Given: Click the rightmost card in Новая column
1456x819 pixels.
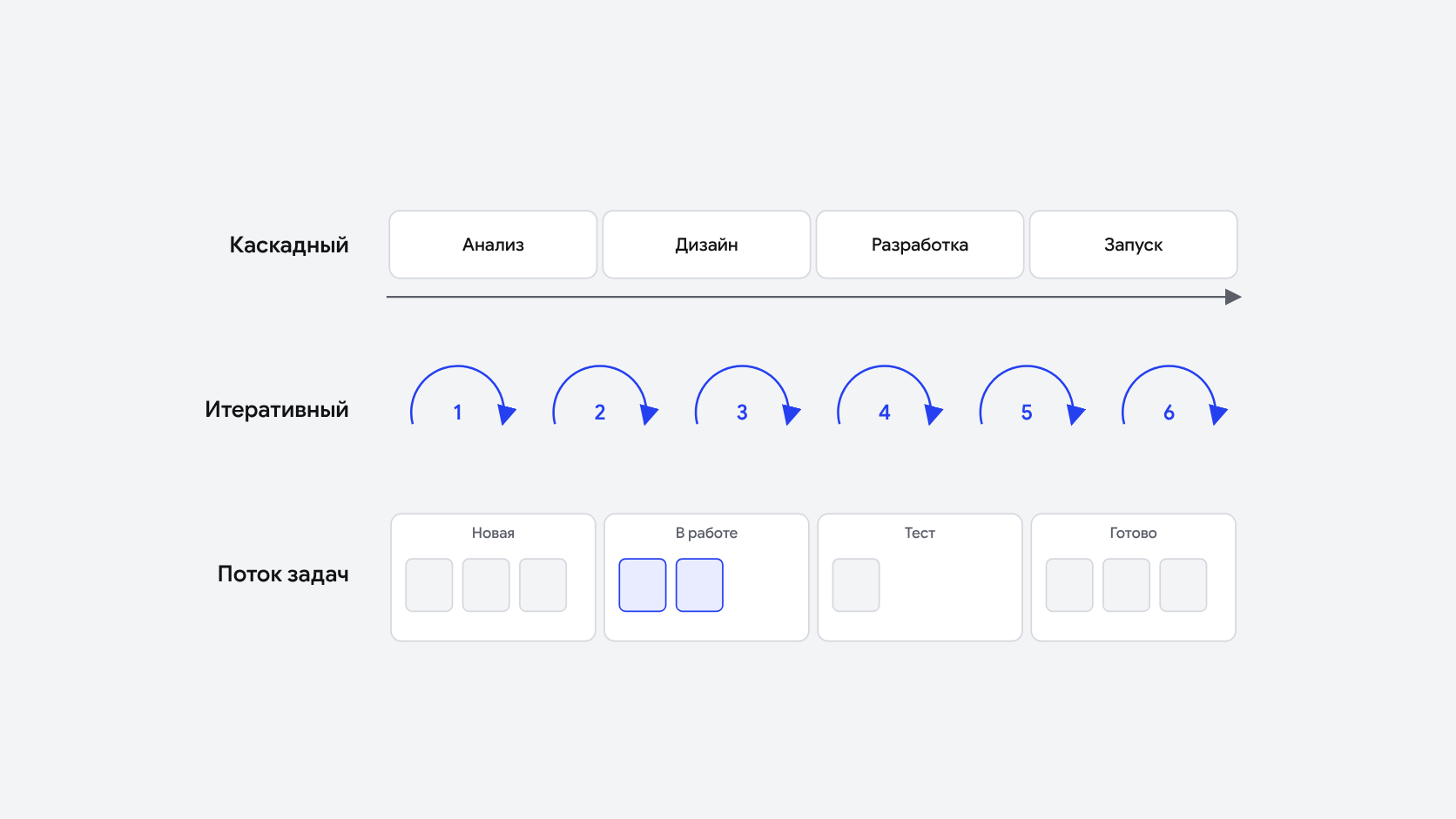Looking at the screenshot, I should [543, 585].
